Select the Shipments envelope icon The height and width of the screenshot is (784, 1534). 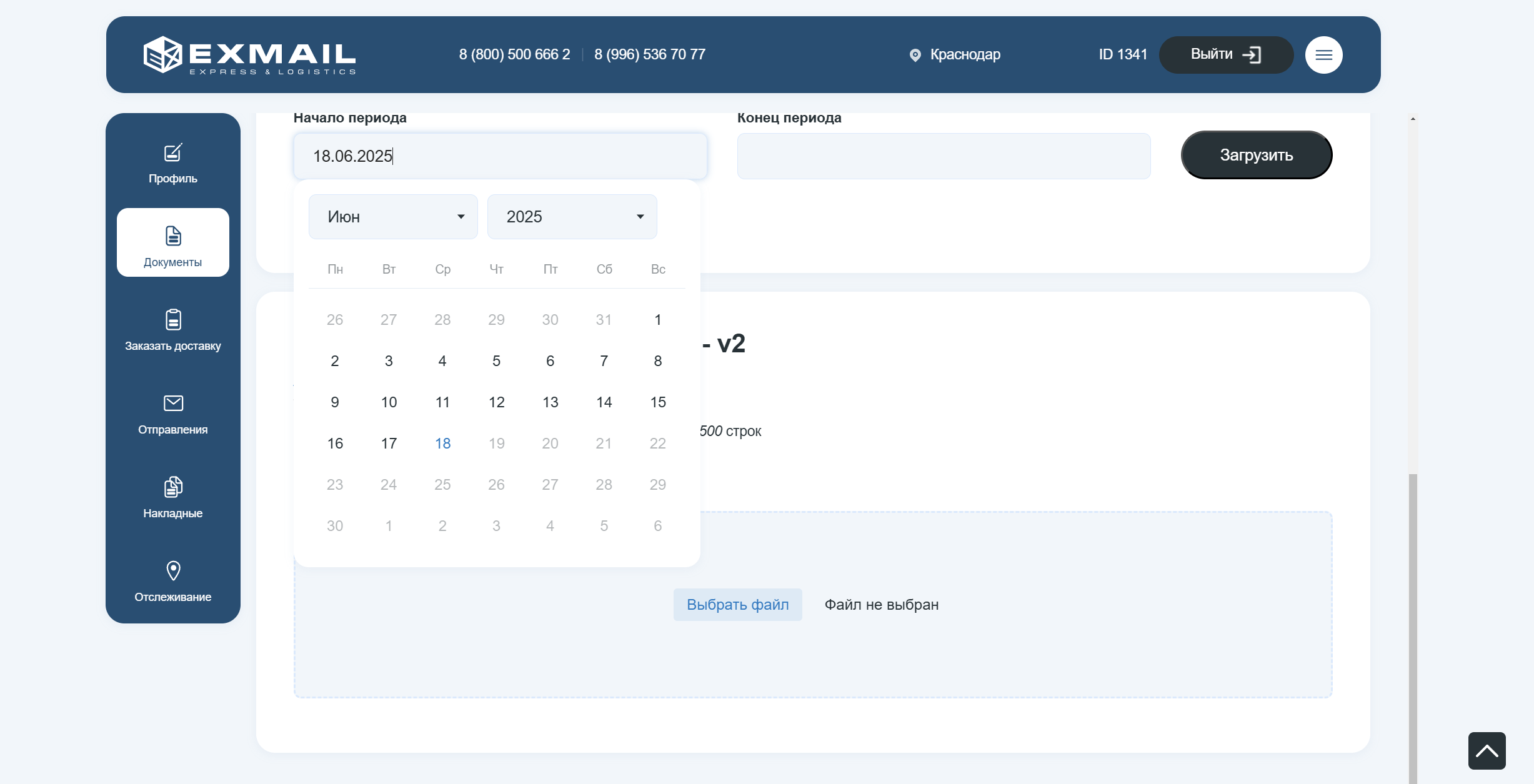tap(173, 404)
